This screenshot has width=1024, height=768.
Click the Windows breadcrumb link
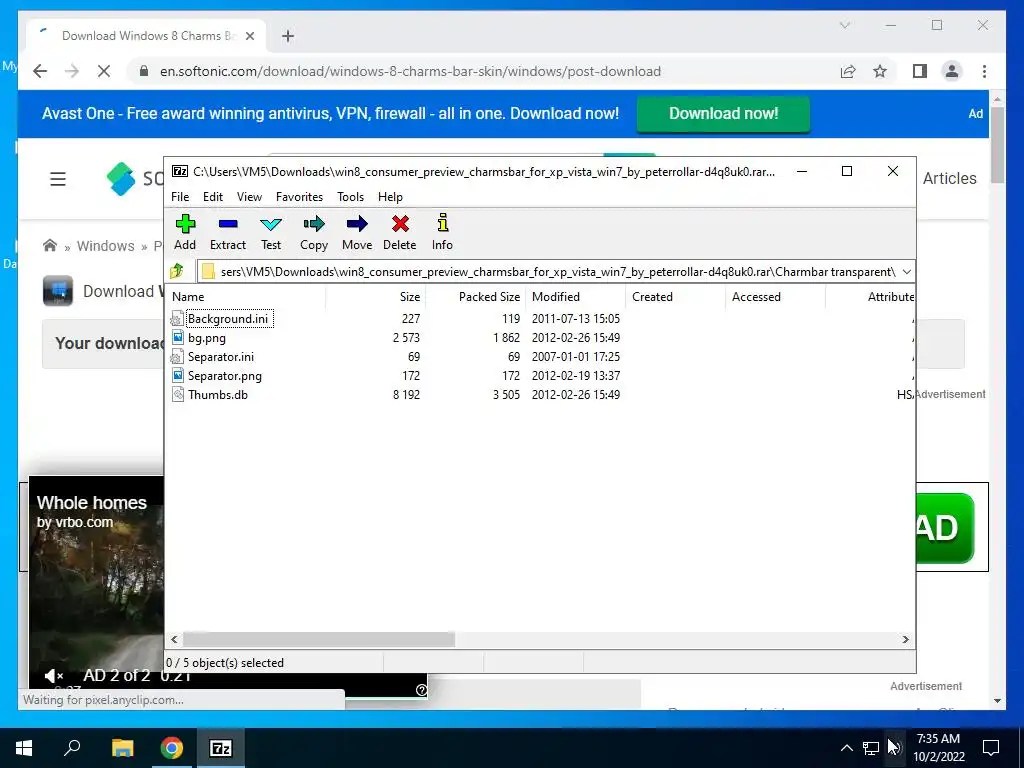[x=105, y=246]
